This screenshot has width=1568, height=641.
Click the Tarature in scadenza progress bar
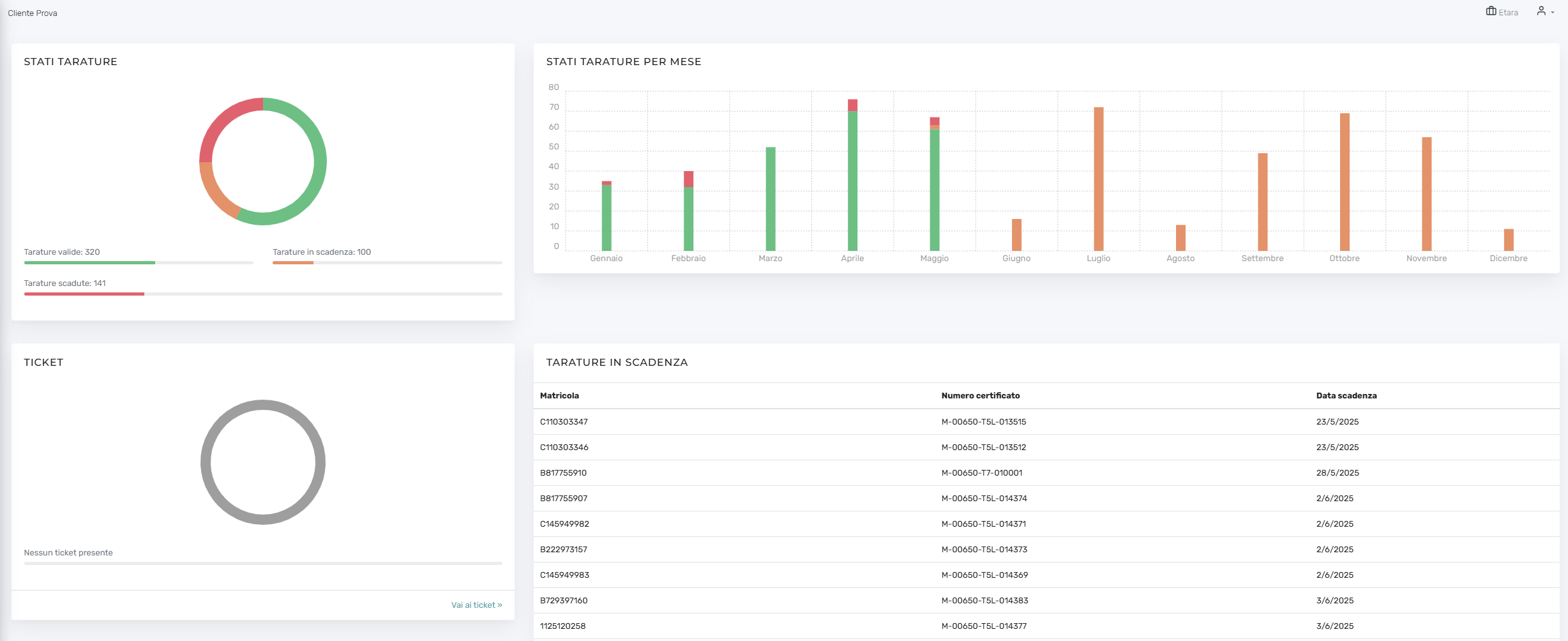click(x=387, y=262)
